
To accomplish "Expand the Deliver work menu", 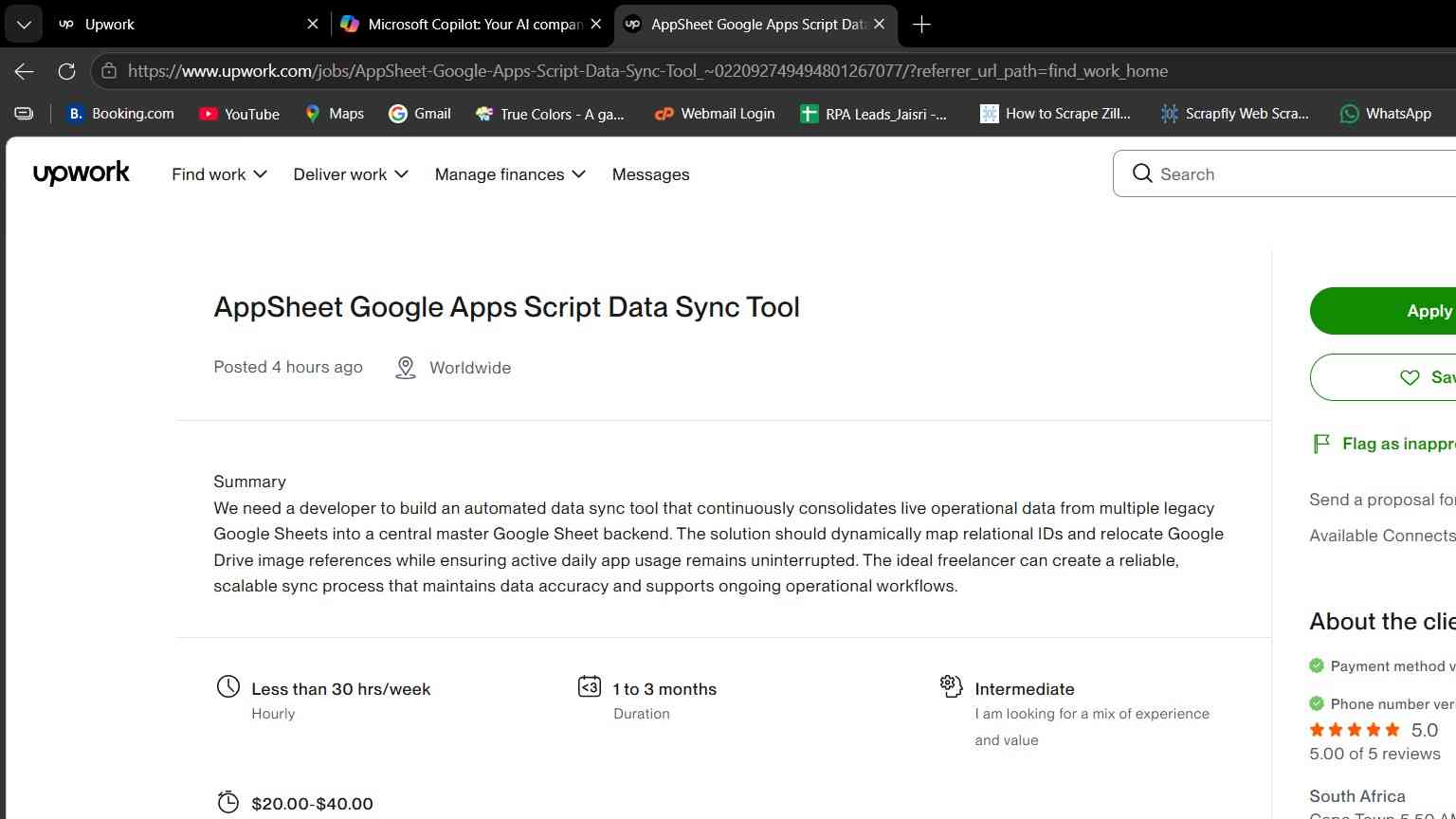I will [x=351, y=174].
